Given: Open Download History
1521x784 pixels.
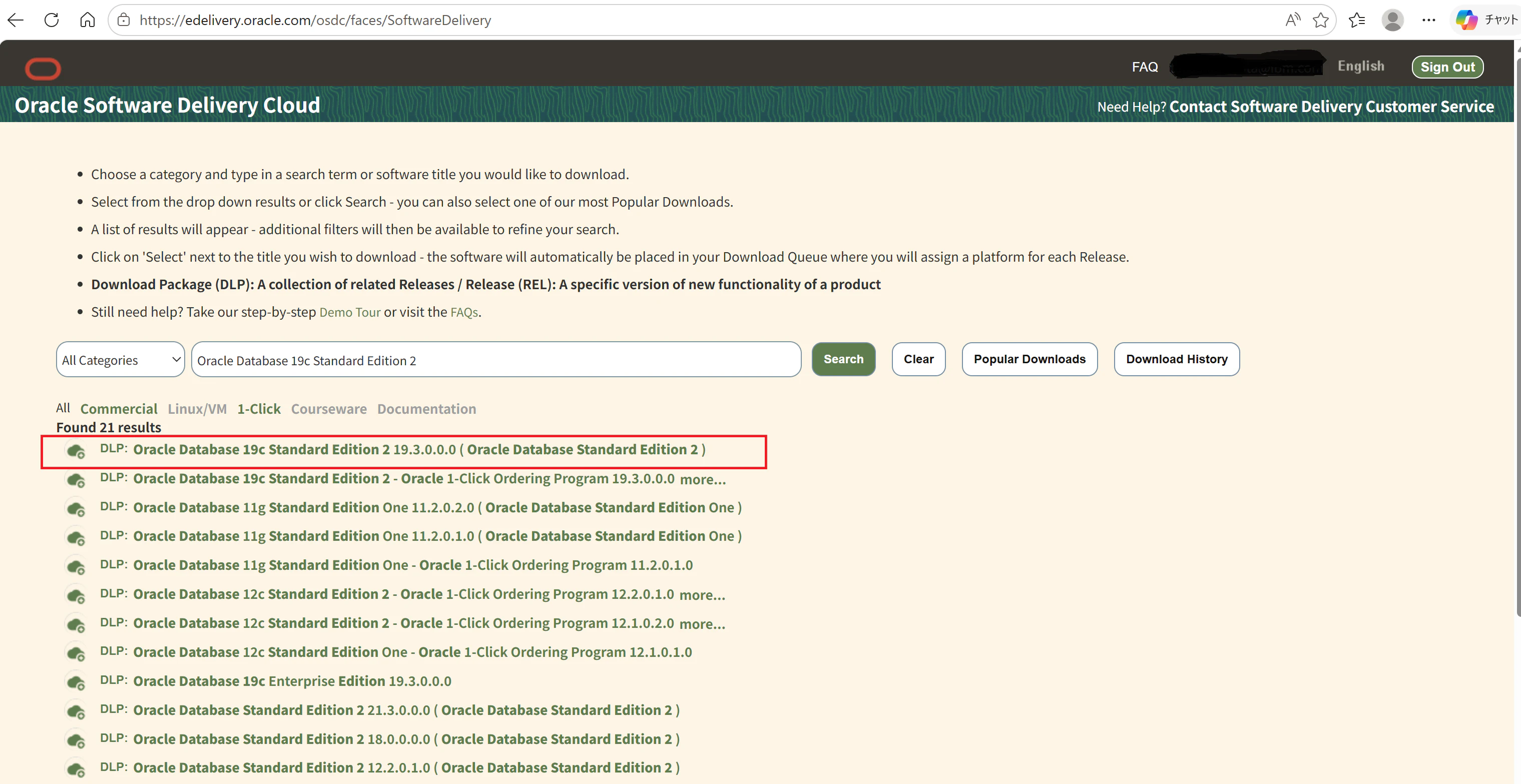Looking at the screenshot, I should click(1176, 360).
